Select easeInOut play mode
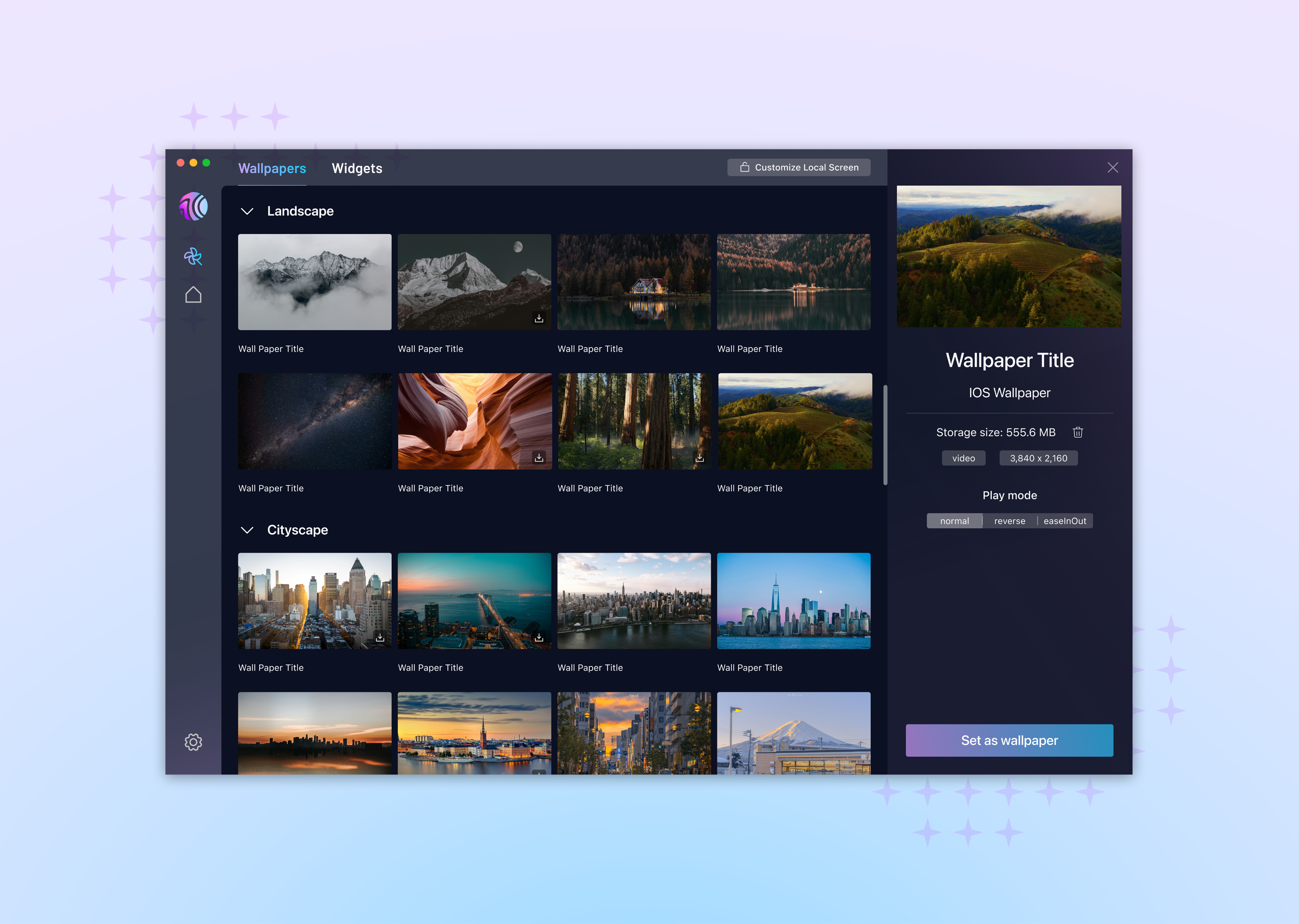Screen dimensions: 1299x924 click(1065, 521)
